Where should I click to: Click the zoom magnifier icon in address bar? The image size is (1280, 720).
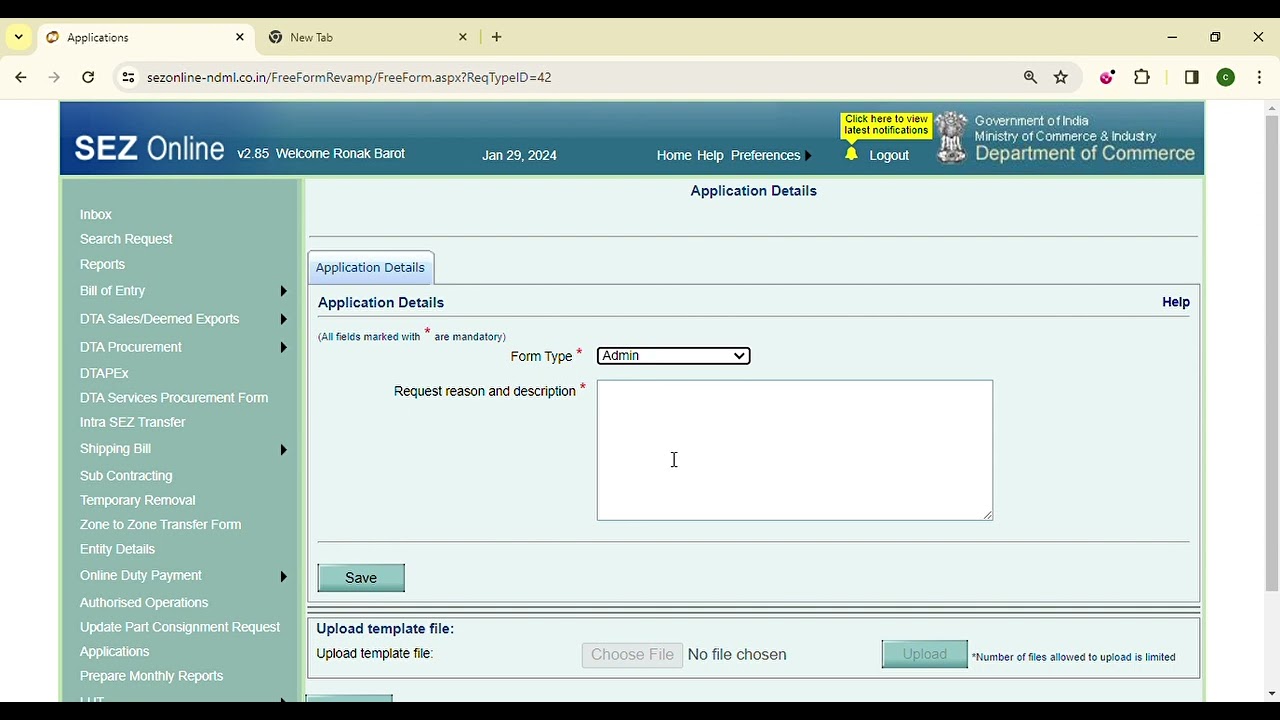coord(1030,77)
